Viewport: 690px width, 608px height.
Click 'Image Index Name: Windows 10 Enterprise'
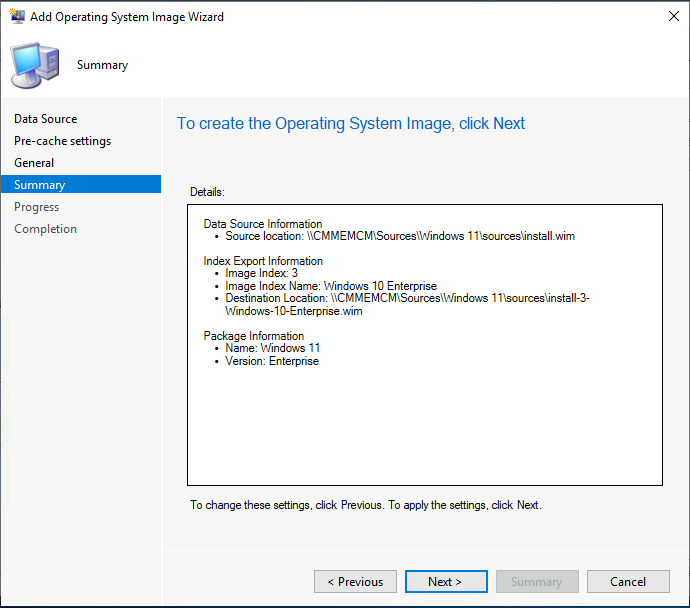(331, 286)
